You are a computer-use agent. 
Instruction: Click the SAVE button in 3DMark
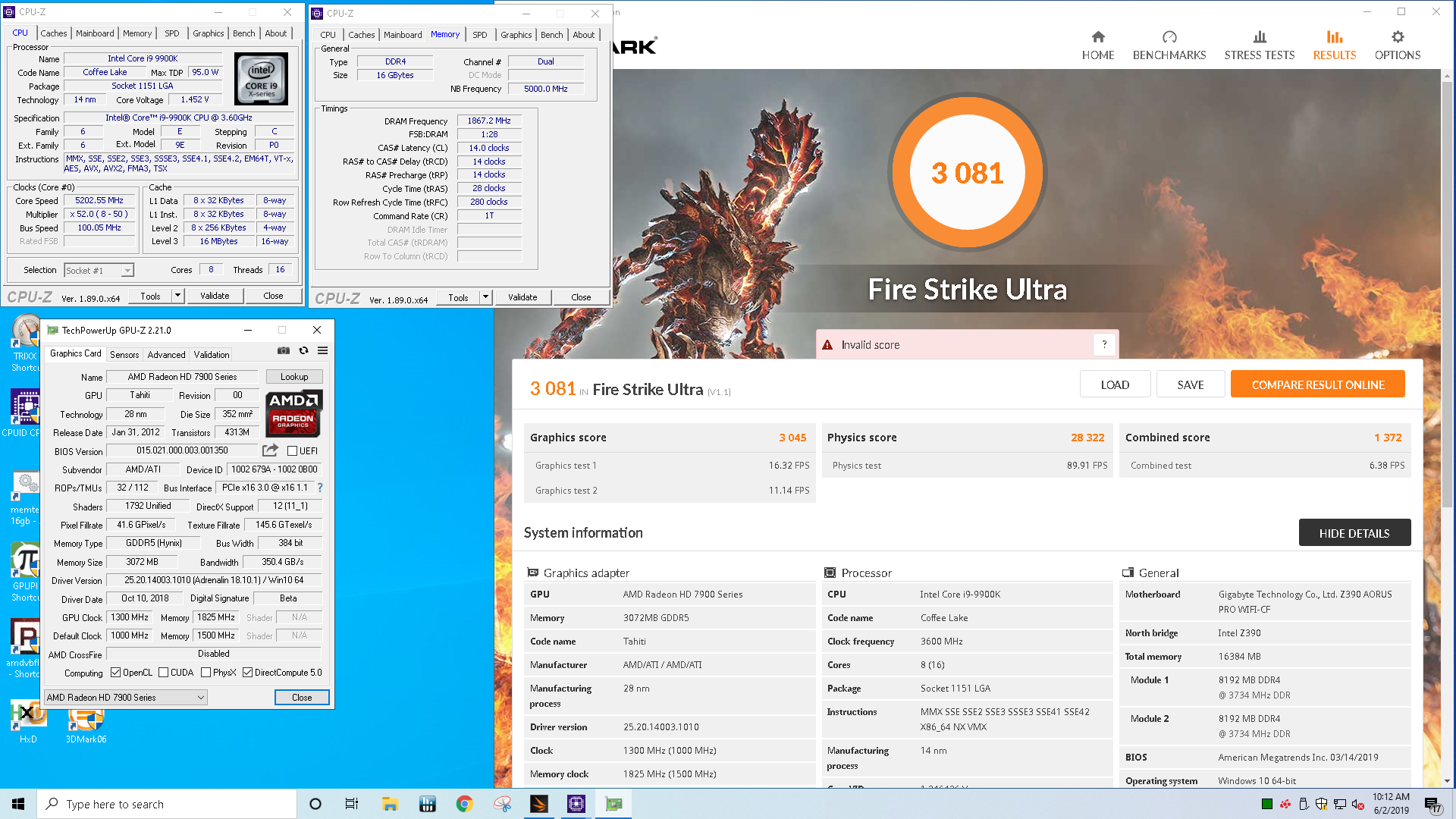1191,384
